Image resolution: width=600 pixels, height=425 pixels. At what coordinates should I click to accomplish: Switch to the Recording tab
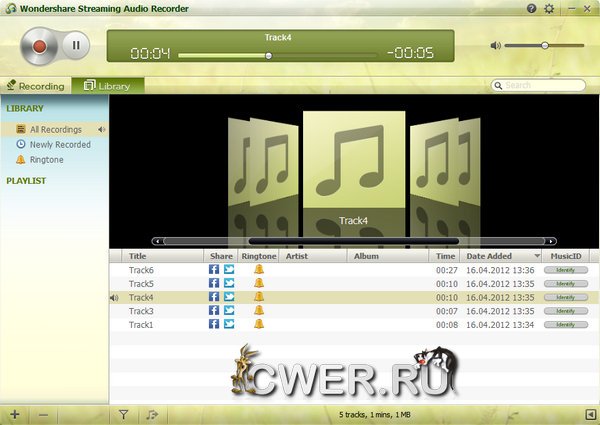click(36, 86)
